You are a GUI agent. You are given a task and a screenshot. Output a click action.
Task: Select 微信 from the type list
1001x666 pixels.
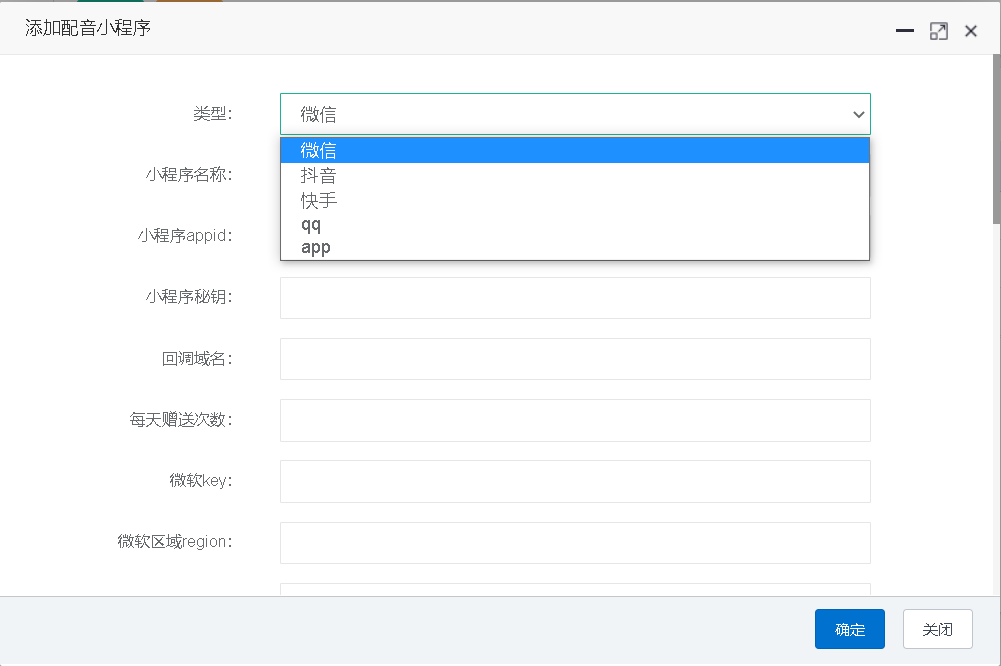point(574,150)
